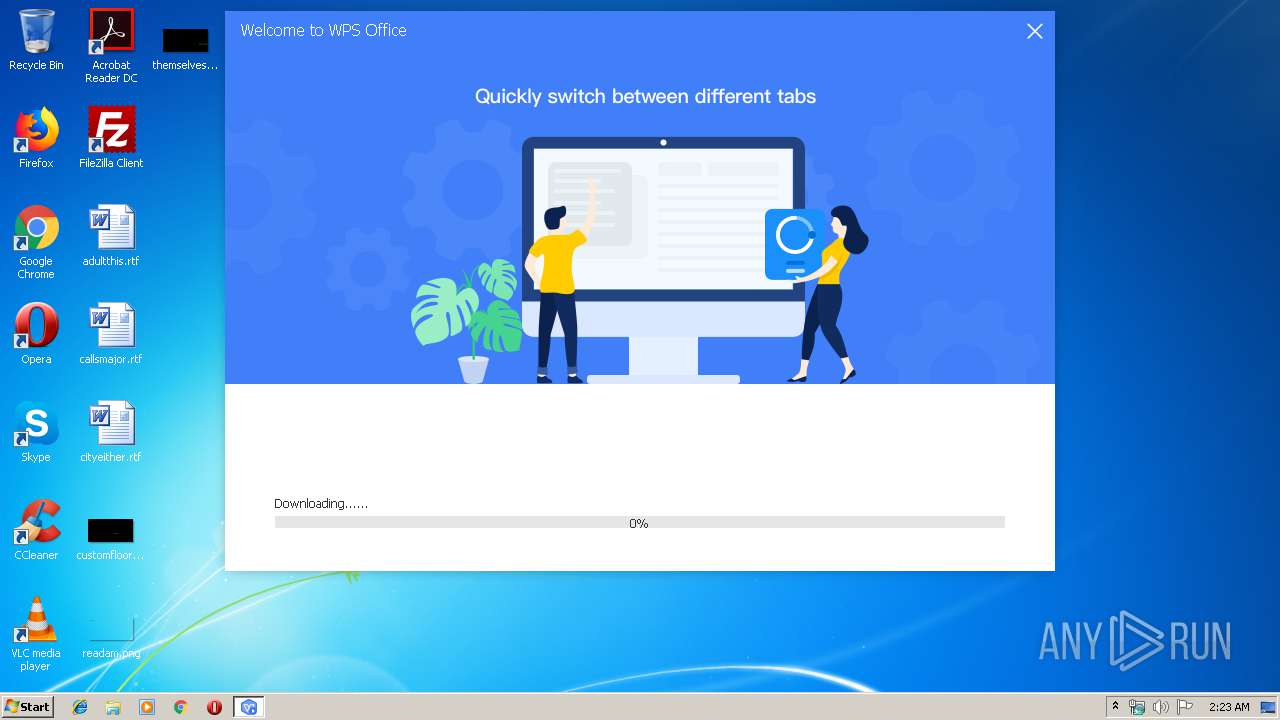Select the 'themselves...' desktop file
This screenshot has height=720, width=1280.
pos(185,48)
